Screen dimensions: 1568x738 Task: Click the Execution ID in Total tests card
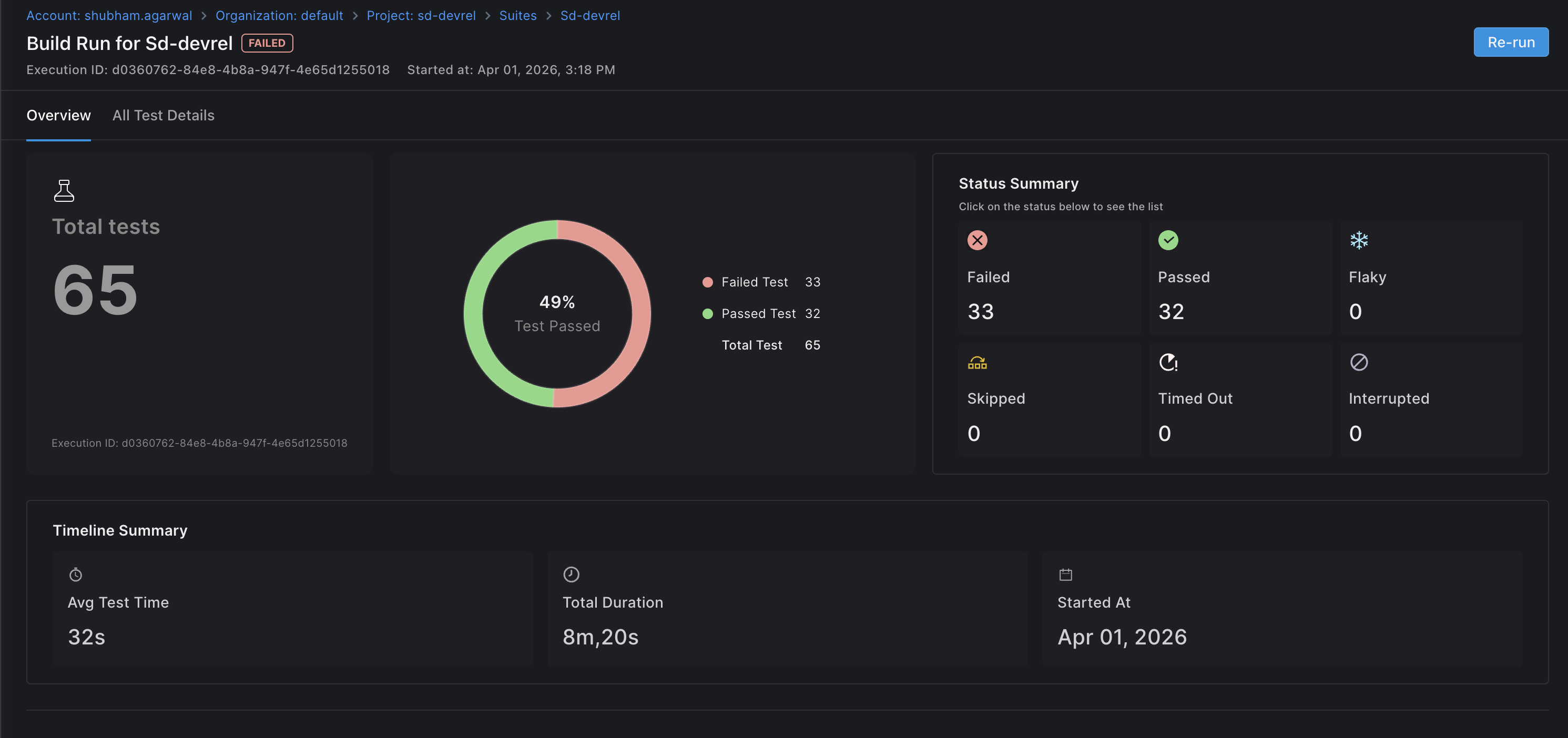point(200,443)
